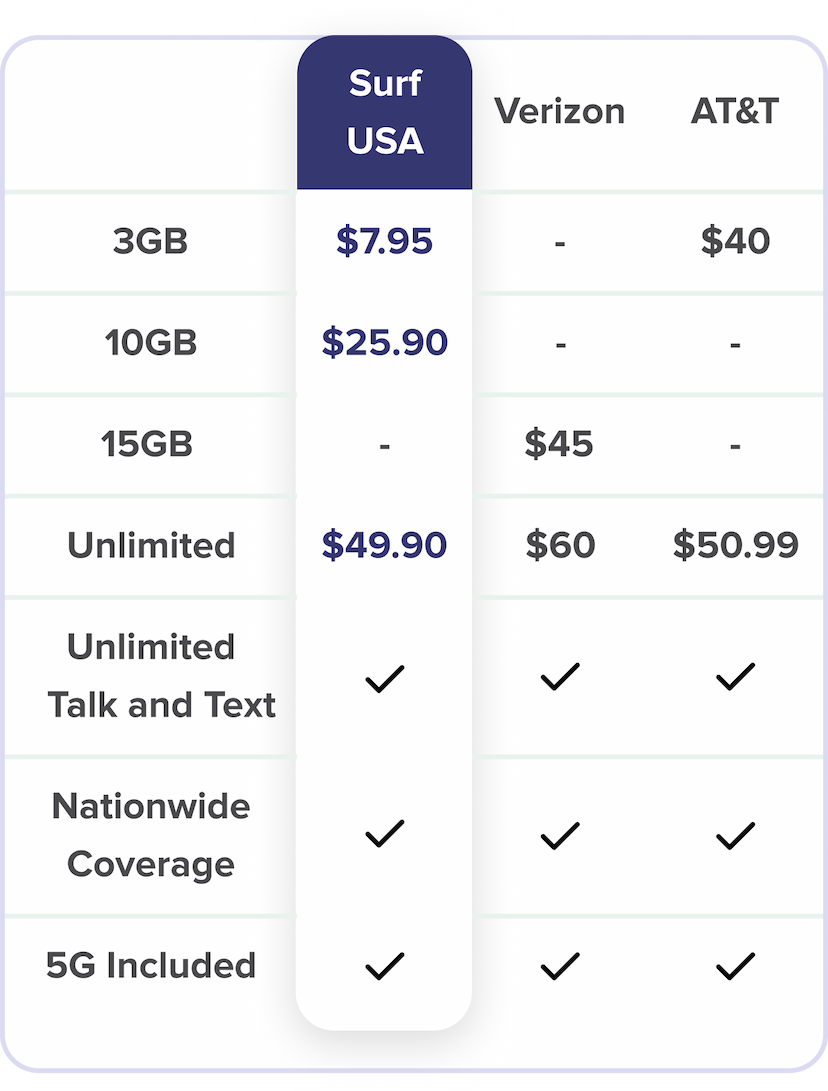
Task: Click Surf USA 5G Included checkmark
Action: pyautogui.click(x=384, y=966)
